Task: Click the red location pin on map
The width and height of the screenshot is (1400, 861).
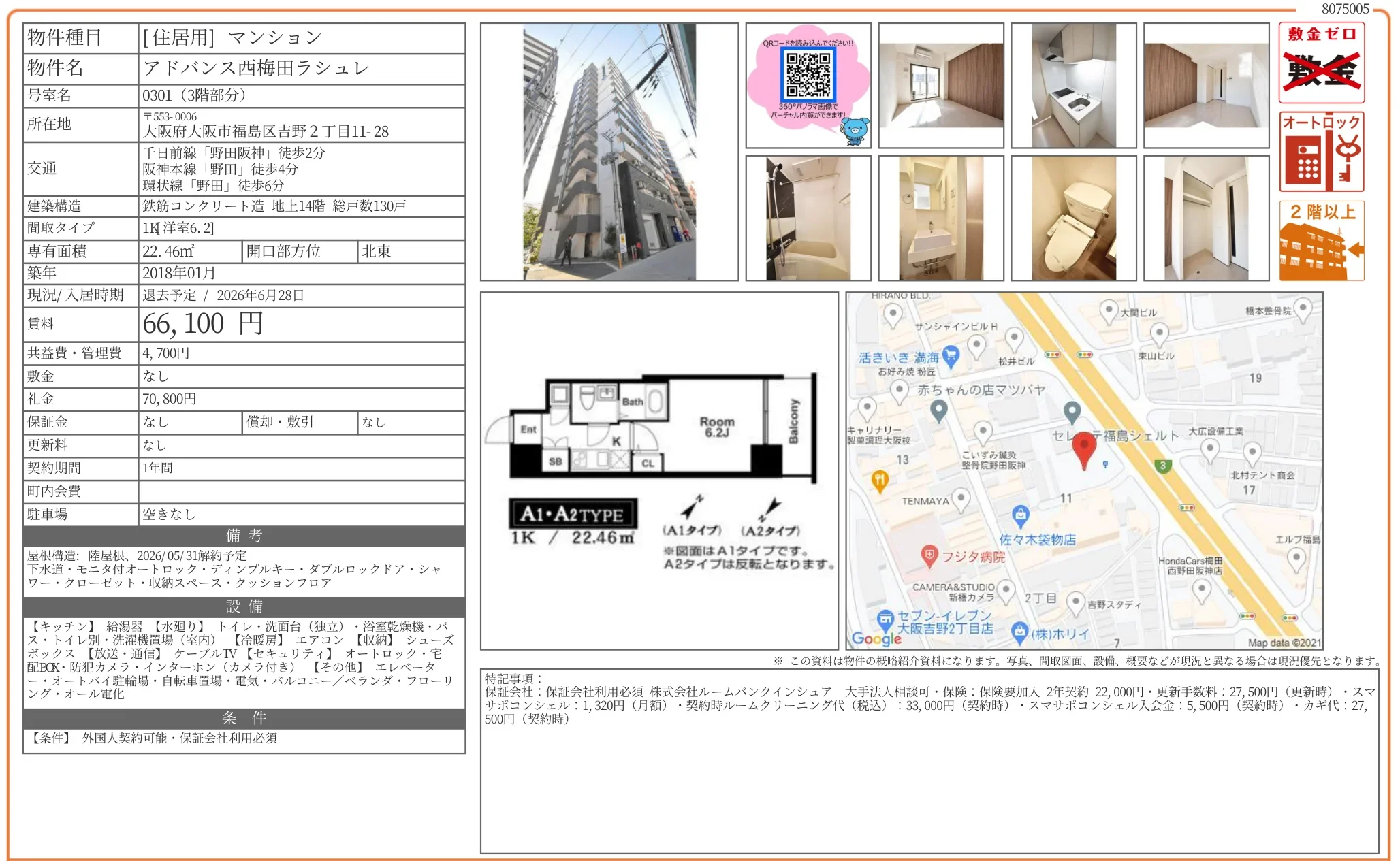Action: coord(1083,446)
